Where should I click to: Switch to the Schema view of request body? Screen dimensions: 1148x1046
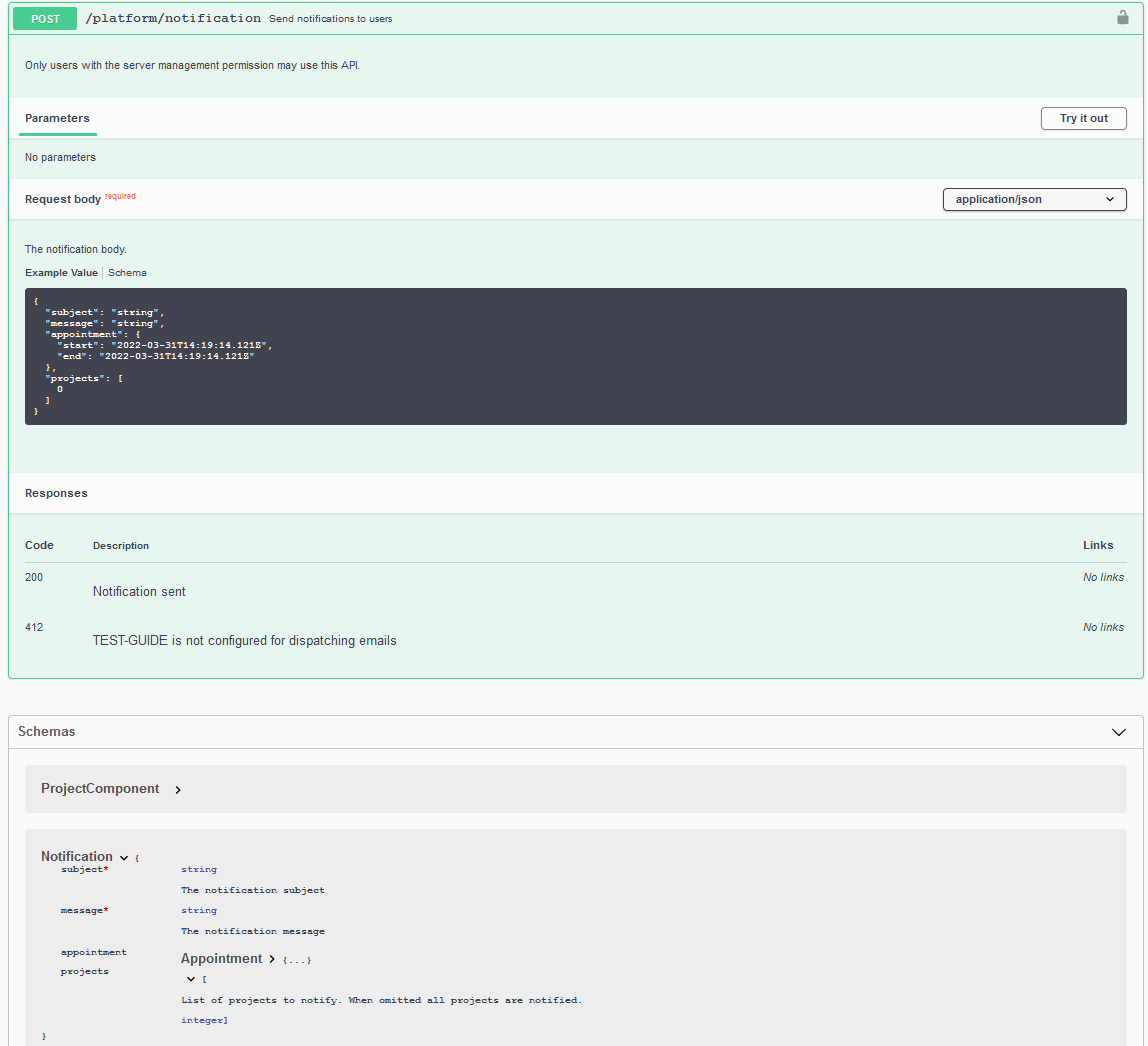[x=127, y=272]
